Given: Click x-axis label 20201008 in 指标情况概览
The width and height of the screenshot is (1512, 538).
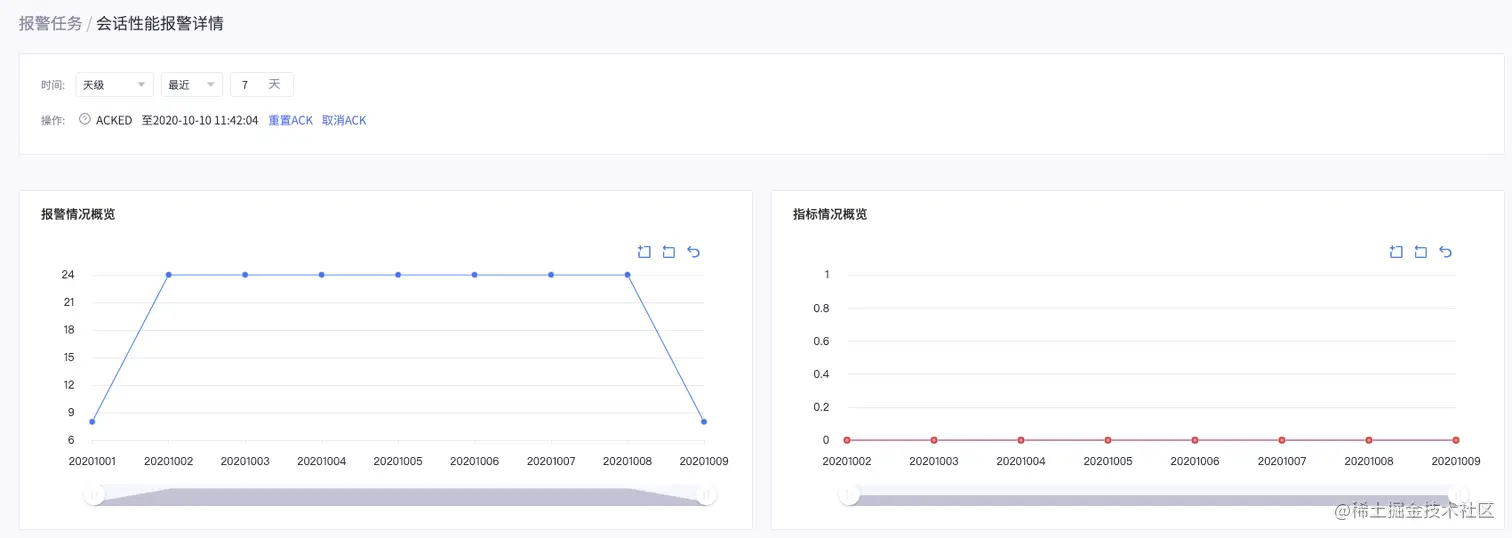Looking at the screenshot, I should coord(1369,462).
